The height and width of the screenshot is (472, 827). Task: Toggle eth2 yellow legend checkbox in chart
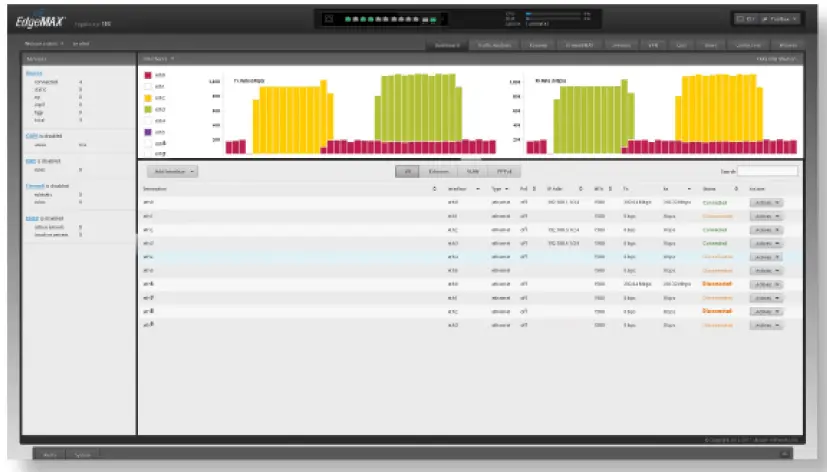pyautogui.click(x=148, y=98)
